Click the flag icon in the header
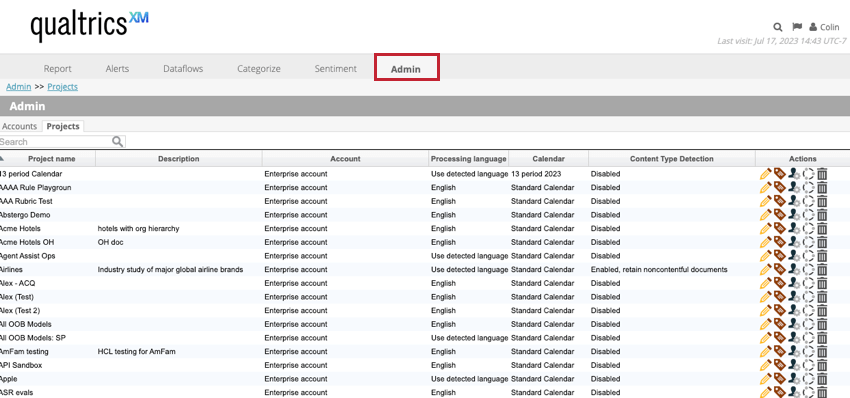This screenshot has height=398, width=850. pyautogui.click(x=797, y=27)
